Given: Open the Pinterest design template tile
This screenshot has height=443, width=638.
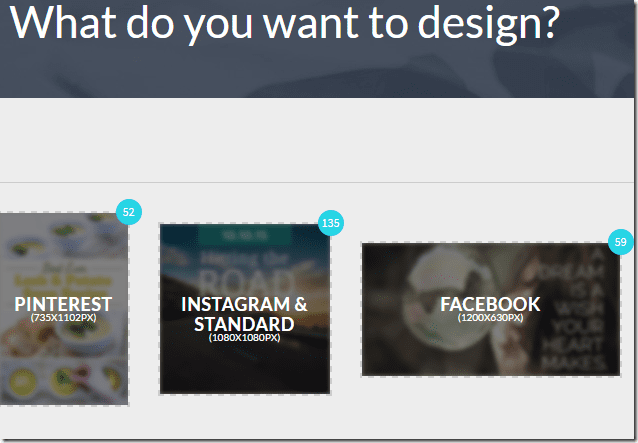Looking at the screenshot, I should 64,309.
